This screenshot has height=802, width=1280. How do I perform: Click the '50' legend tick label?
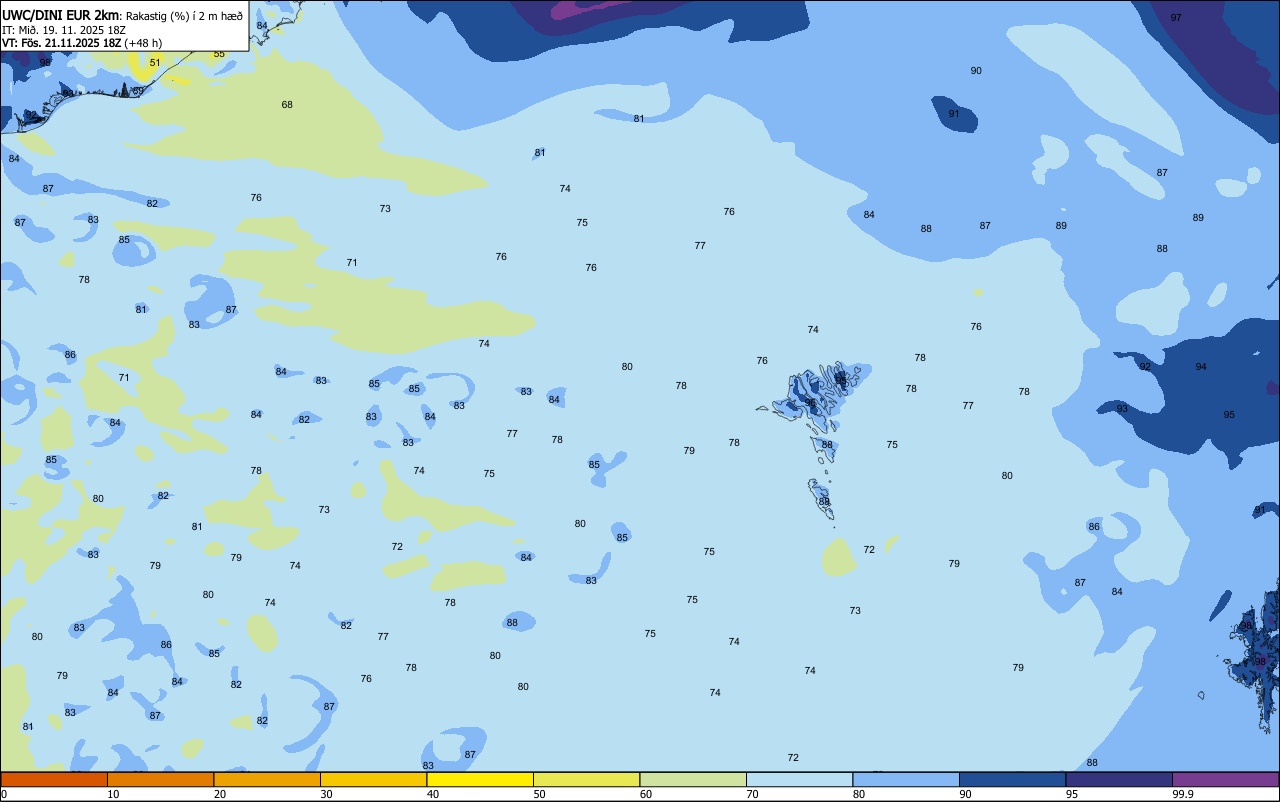coord(540,794)
